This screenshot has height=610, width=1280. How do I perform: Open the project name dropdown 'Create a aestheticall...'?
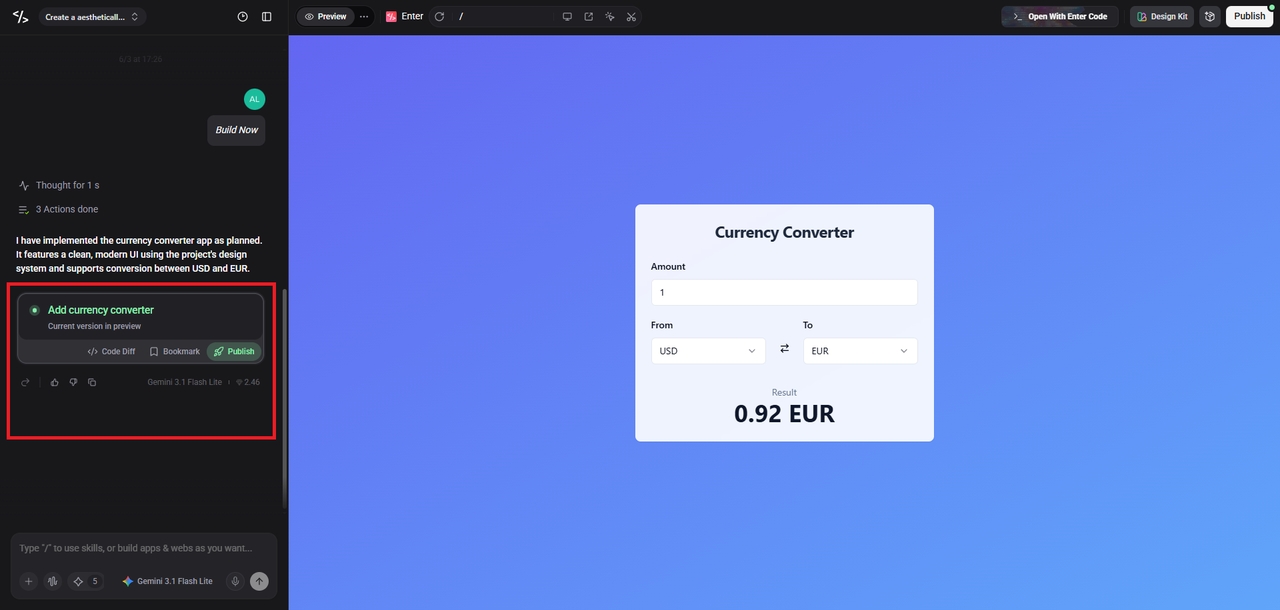point(93,17)
